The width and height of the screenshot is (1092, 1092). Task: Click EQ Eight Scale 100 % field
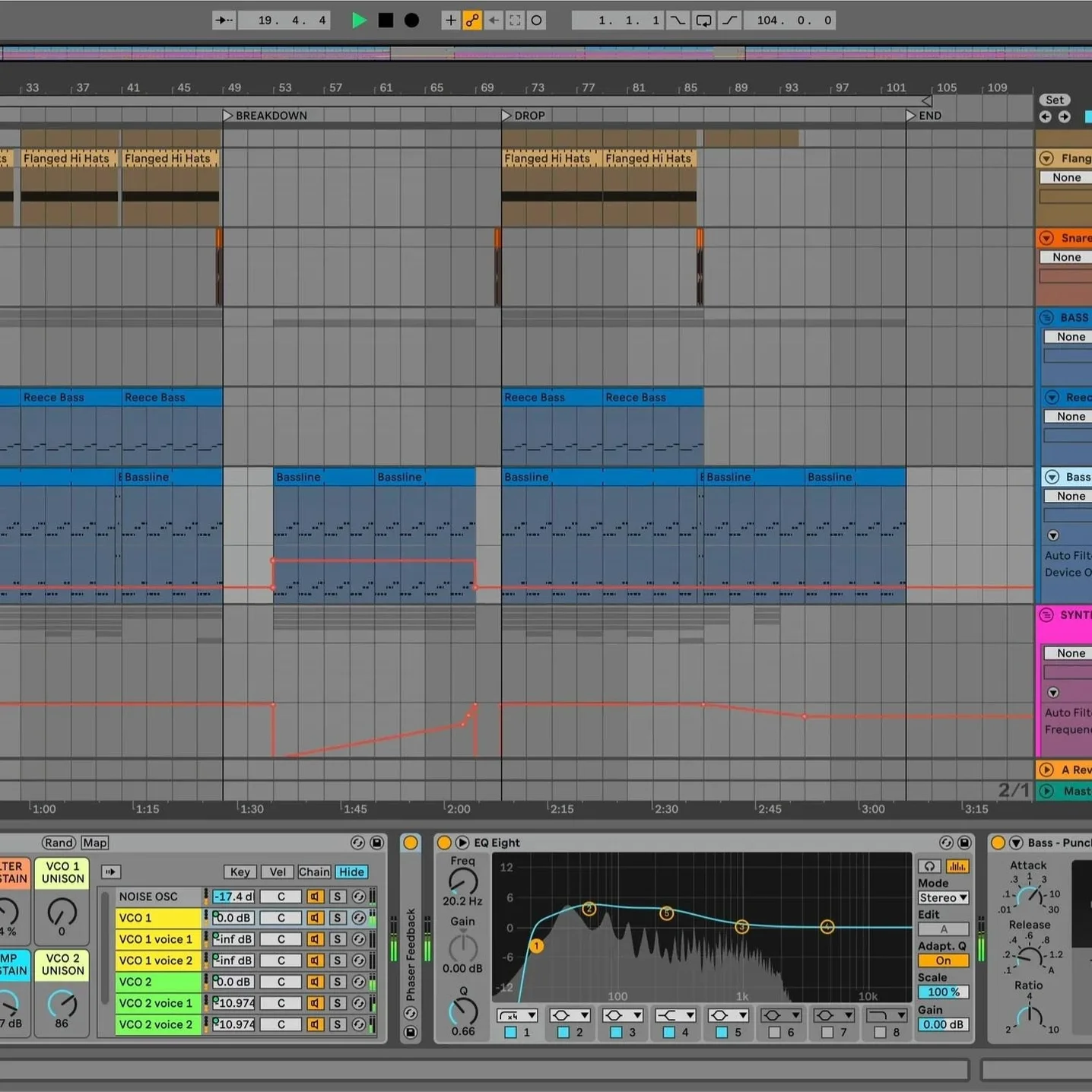point(943,992)
